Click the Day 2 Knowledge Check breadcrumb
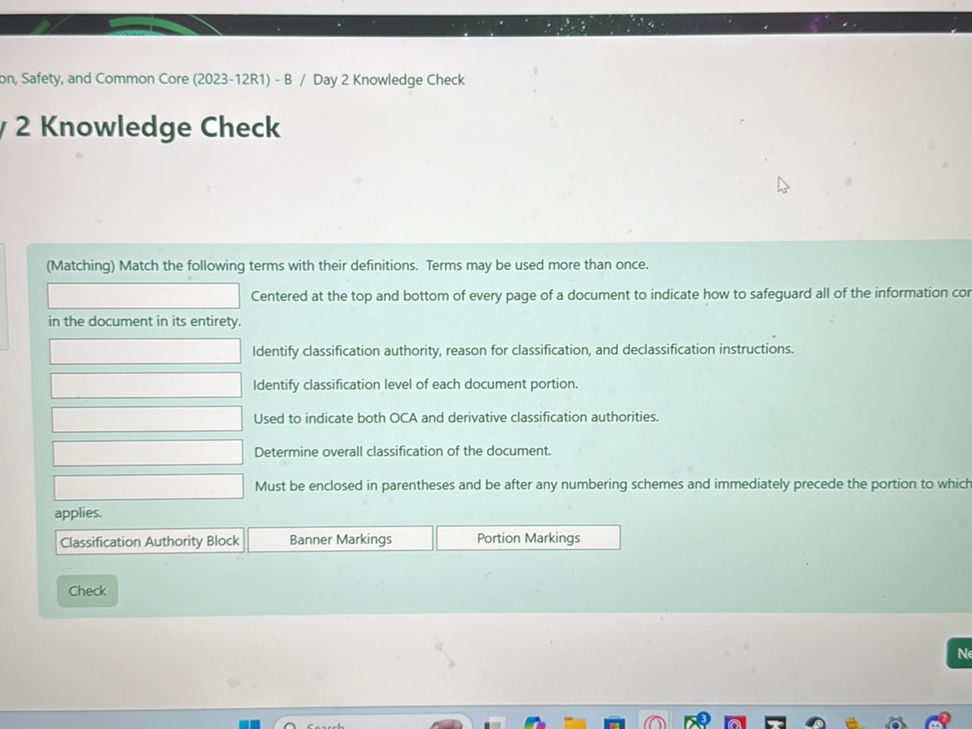 click(x=388, y=80)
